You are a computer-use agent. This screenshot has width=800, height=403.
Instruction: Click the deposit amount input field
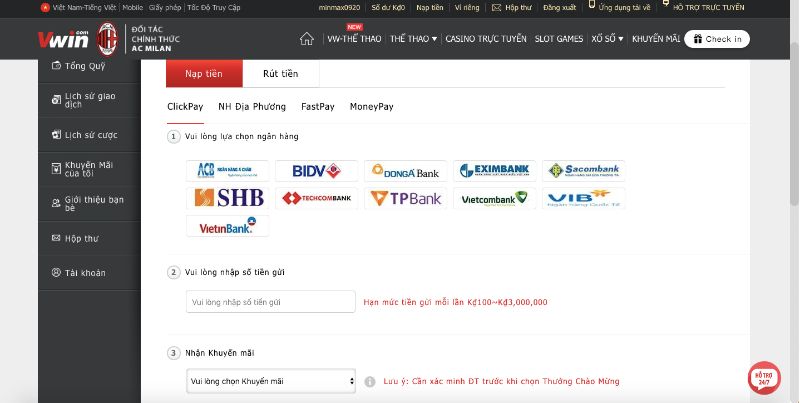tap(271, 302)
